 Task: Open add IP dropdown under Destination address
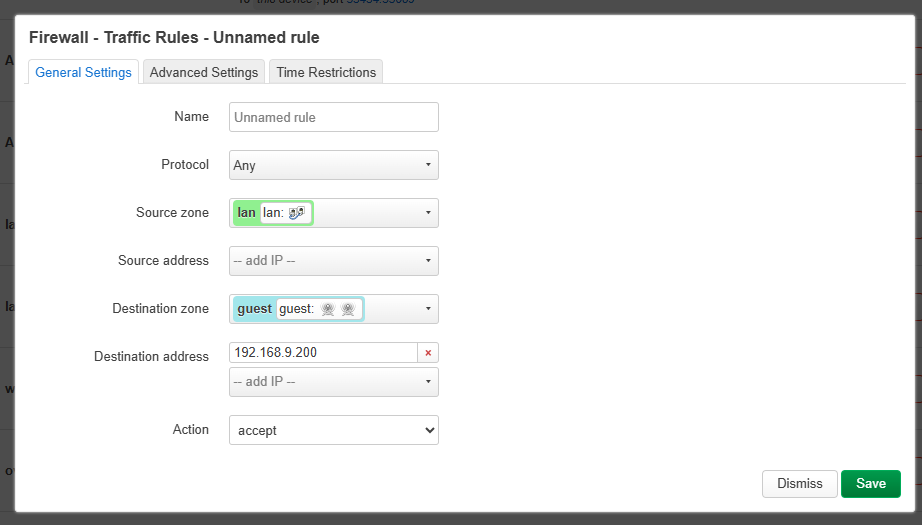click(333, 382)
